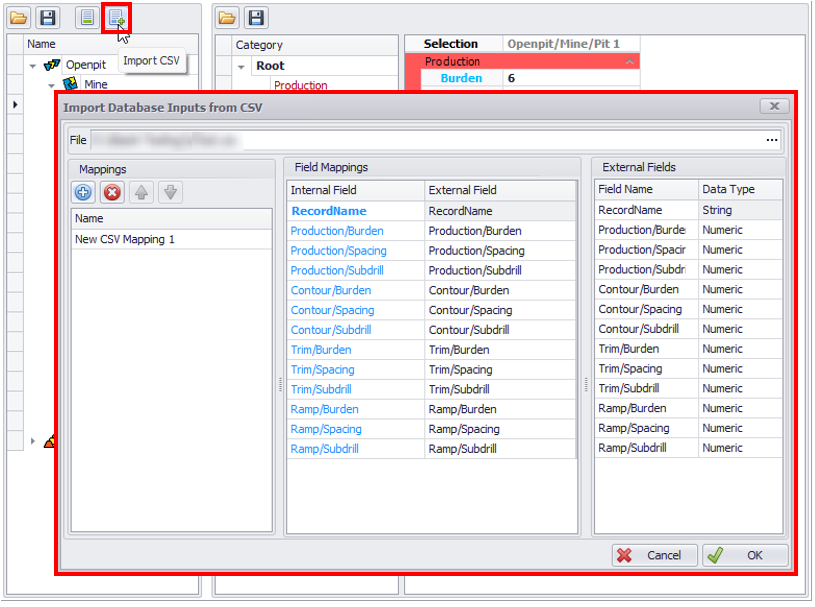Select the New CSV Mapping 1 entry

[x=125, y=240]
